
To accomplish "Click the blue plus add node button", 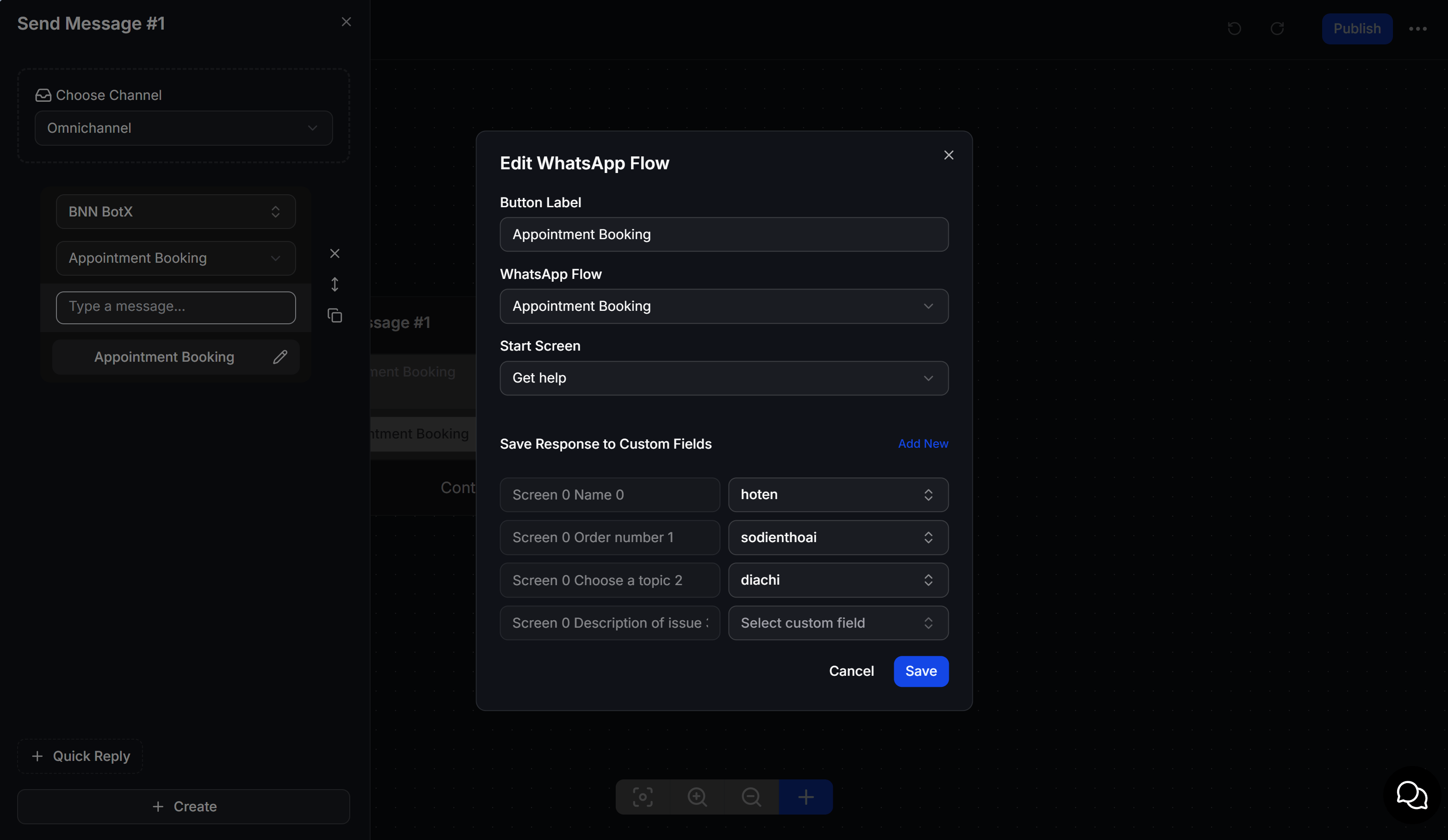I will 805,797.
